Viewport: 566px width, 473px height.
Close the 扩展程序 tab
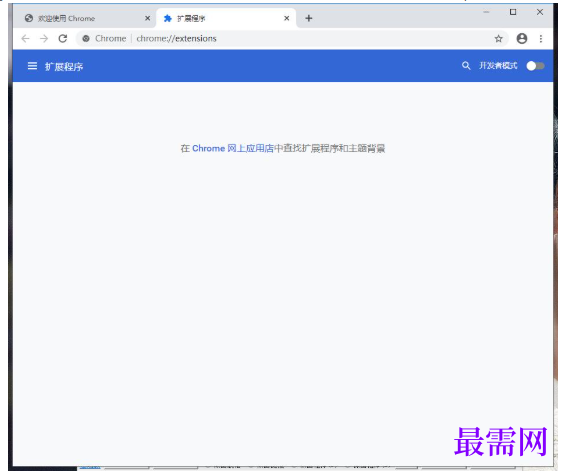pyautogui.click(x=287, y=18)
